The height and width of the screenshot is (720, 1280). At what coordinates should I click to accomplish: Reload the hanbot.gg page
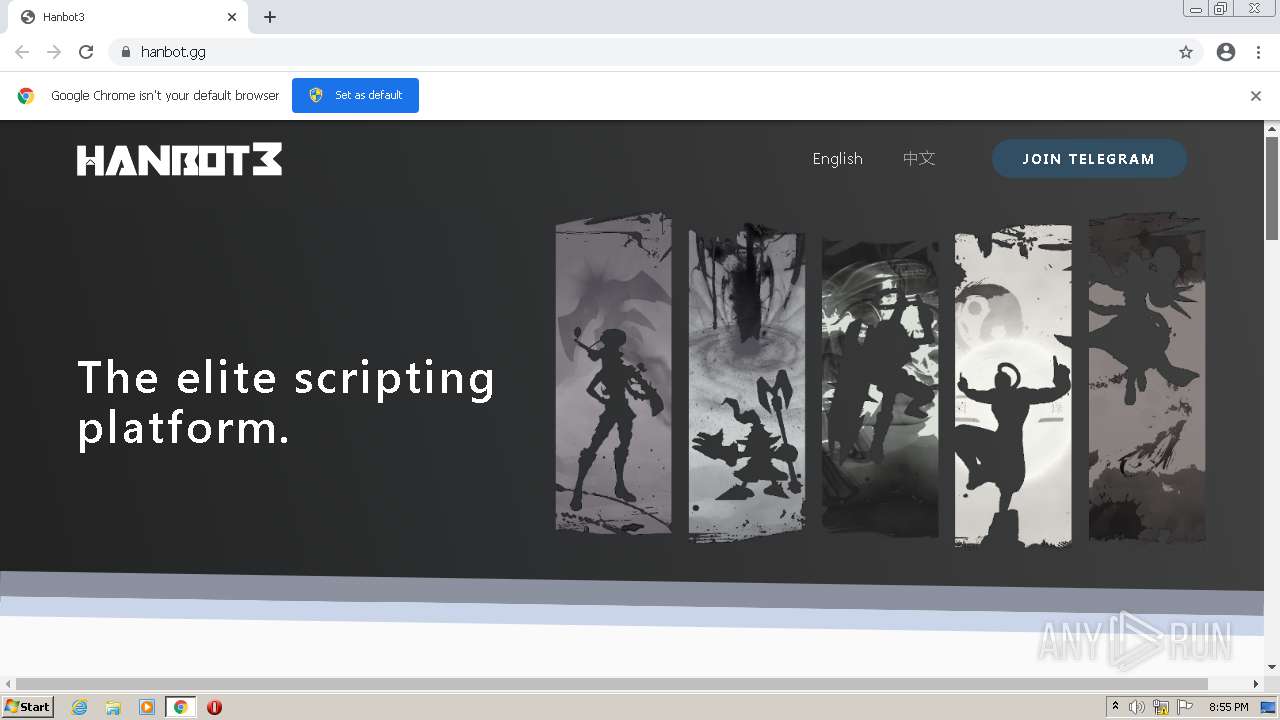click(86, 52)
